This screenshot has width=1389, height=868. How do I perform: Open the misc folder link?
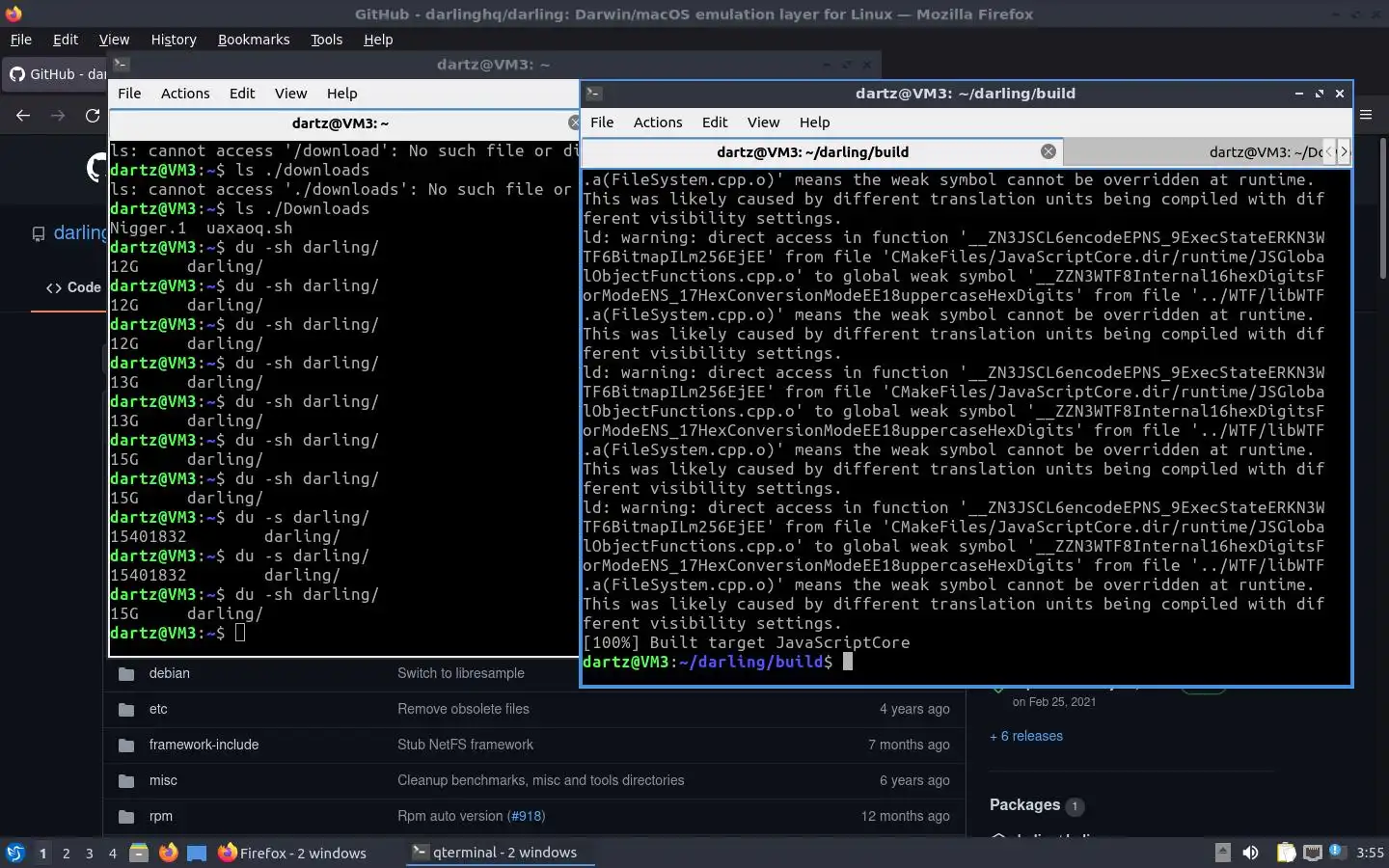pyautogui.click(x=163, y=780)
